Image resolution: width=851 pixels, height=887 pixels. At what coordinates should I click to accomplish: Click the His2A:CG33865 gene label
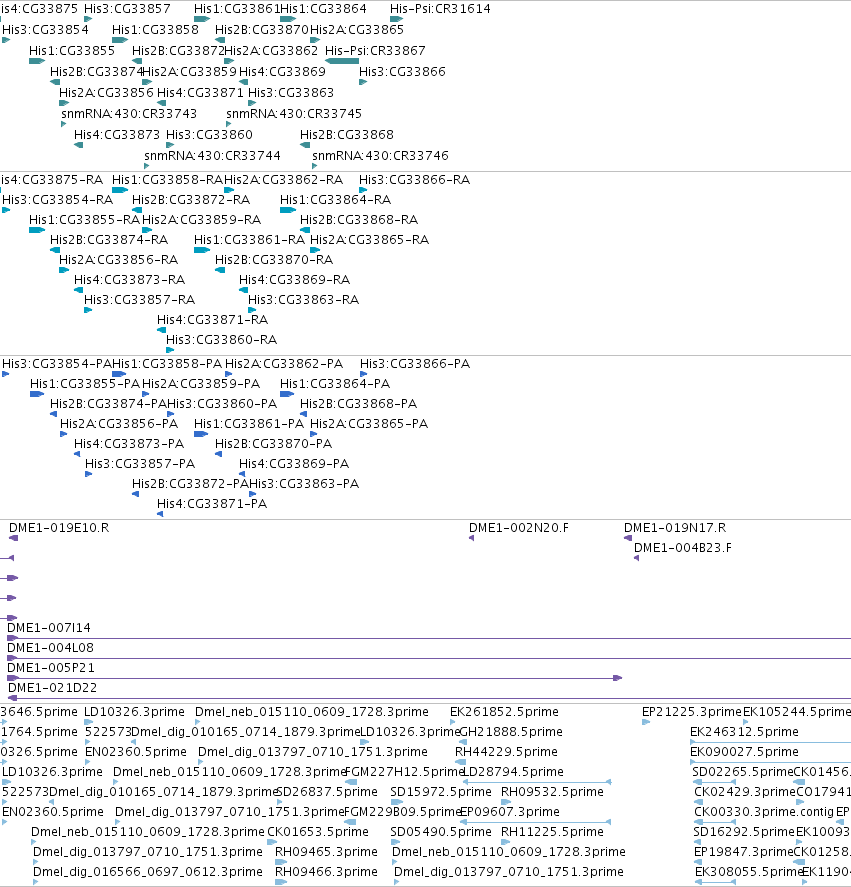tap(357, 29)
